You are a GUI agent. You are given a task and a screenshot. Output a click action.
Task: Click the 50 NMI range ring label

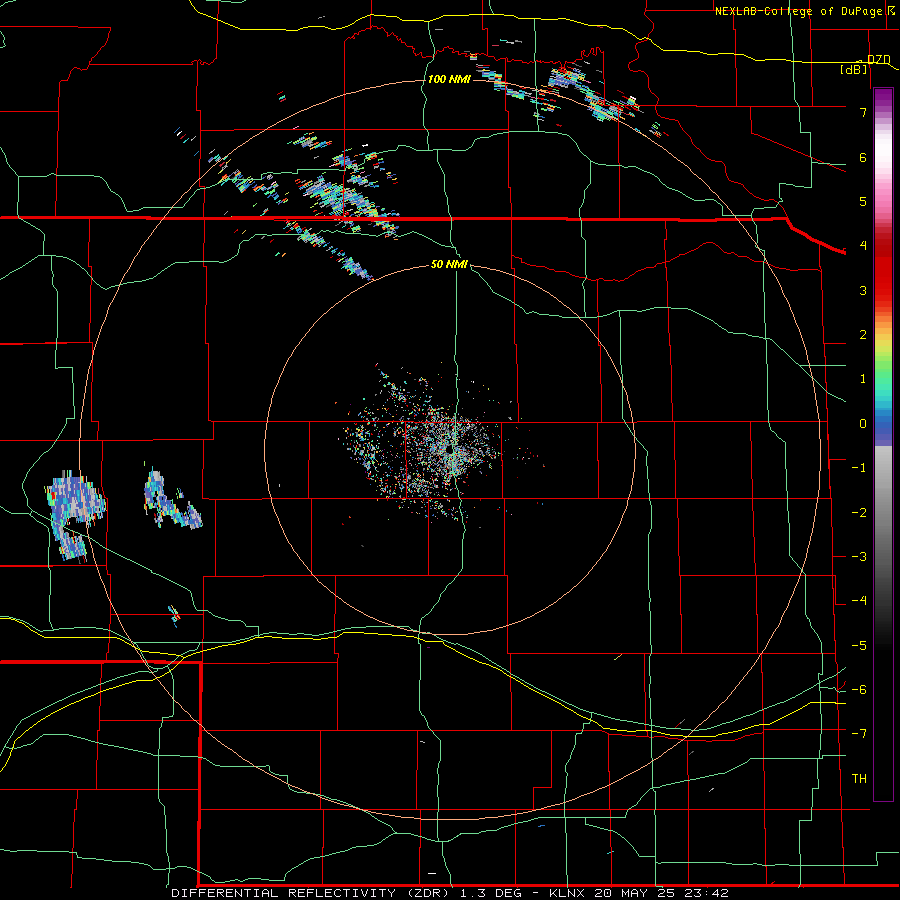click(449, 264)
